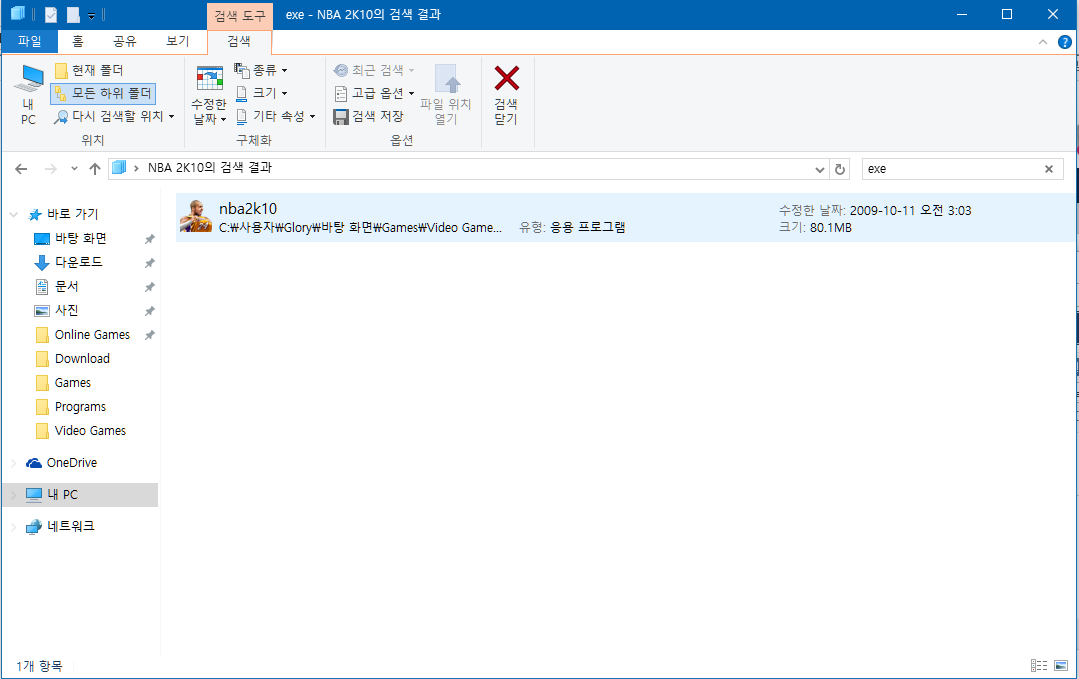Open Games folder in sidebar
The height and width of the screenshot is (679, 1079).
pos(73,382)
